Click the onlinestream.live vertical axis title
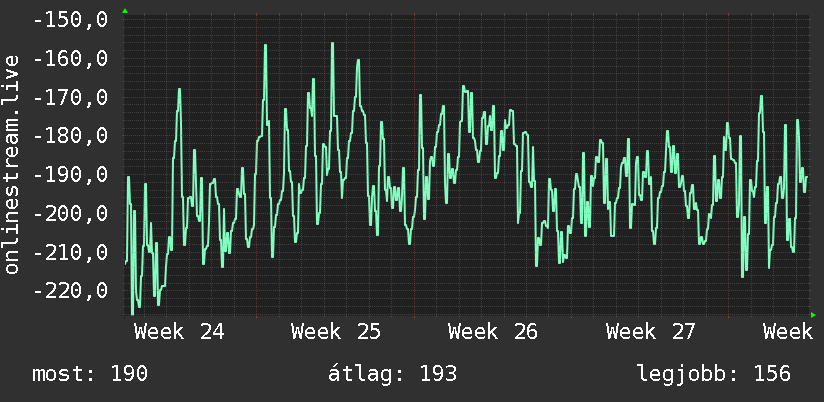This screenshot has width=824, height=402. coord(11,164)
